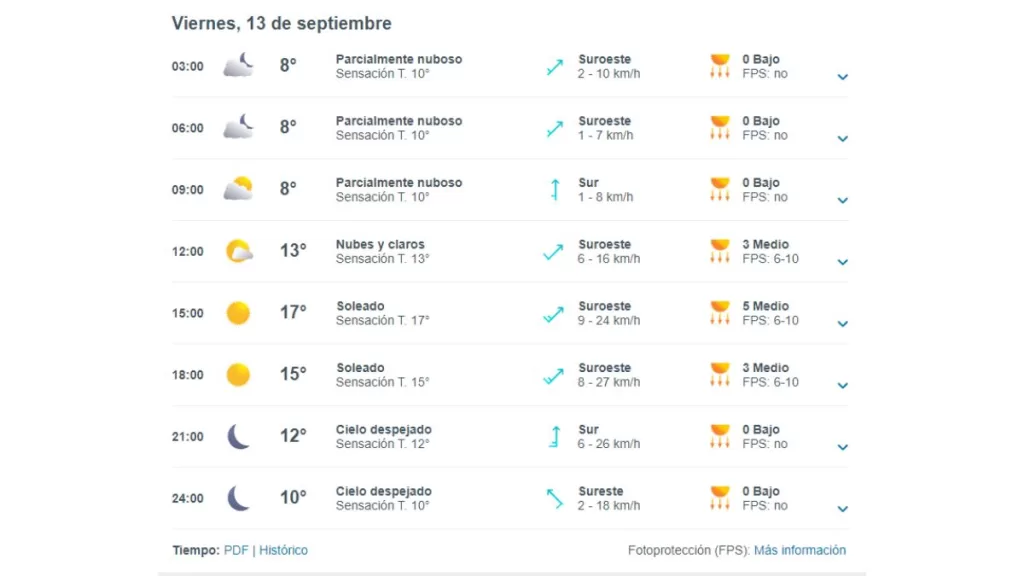Click the southeast wind arrow at 24:00
Screen dimensions: 1024x576
pos(553,498)
